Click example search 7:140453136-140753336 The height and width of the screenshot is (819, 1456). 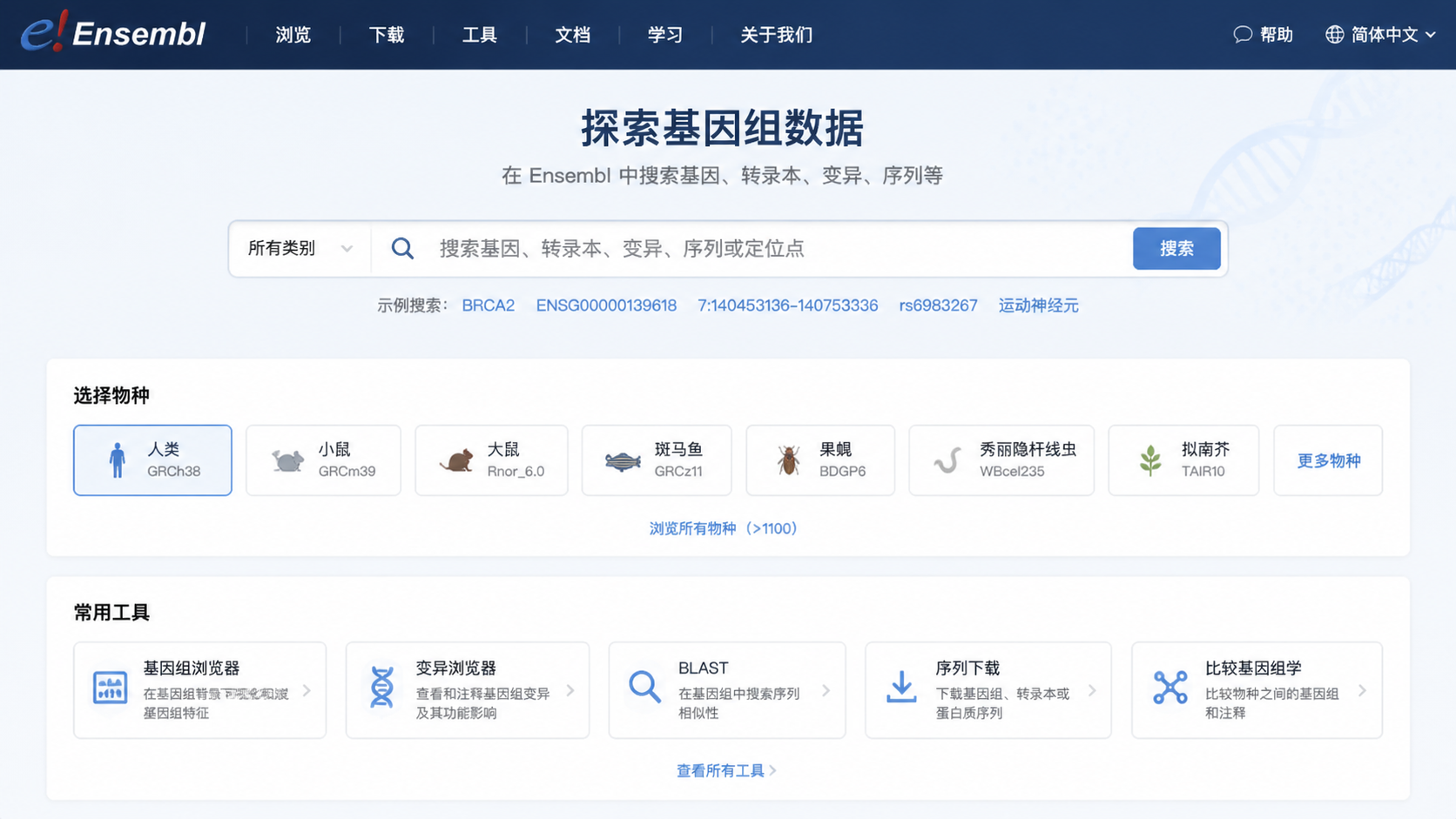(788, 305)
